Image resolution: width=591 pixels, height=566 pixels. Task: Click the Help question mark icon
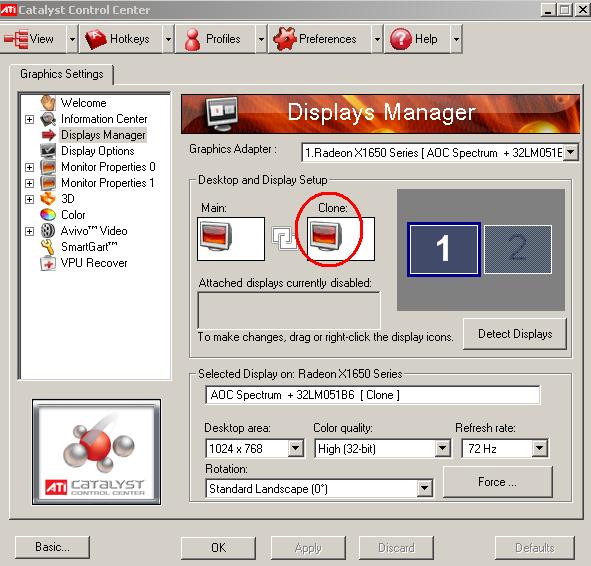401,39
